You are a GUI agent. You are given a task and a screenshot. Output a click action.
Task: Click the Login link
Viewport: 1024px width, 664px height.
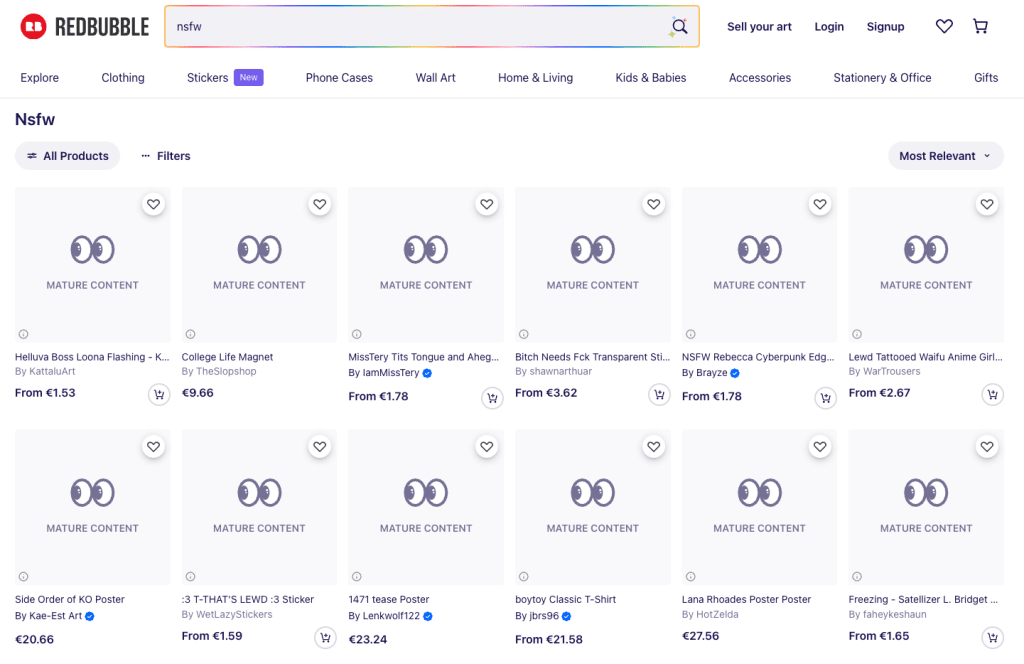point(829,27)
